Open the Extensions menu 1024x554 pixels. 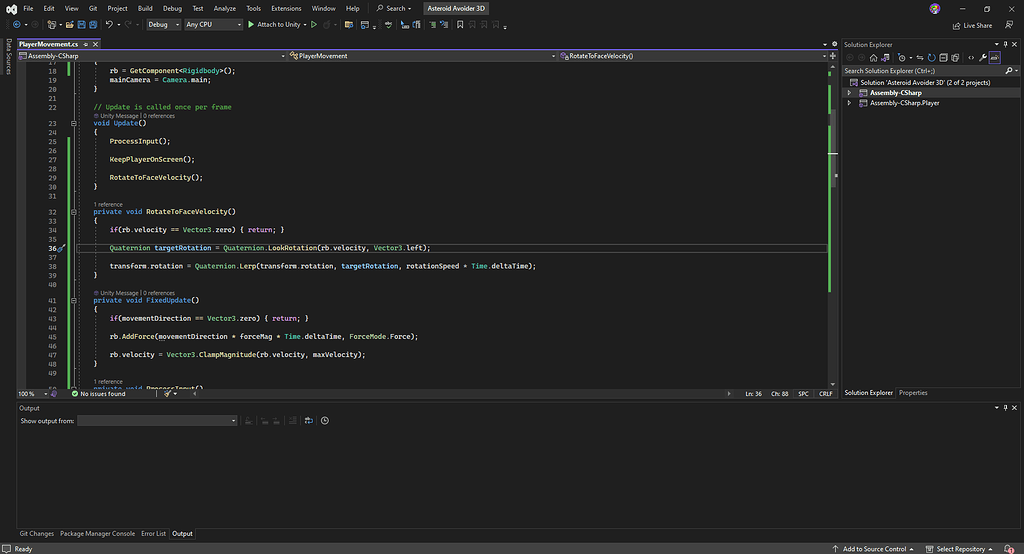tap(286, 8)
